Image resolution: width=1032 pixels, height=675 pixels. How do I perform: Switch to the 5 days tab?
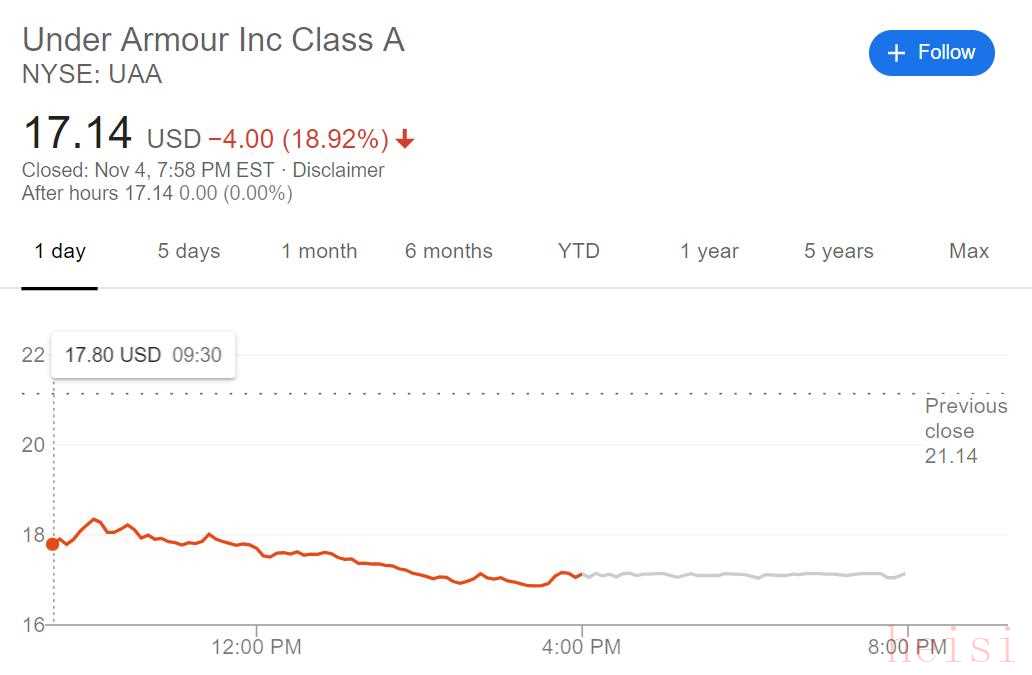188,251
